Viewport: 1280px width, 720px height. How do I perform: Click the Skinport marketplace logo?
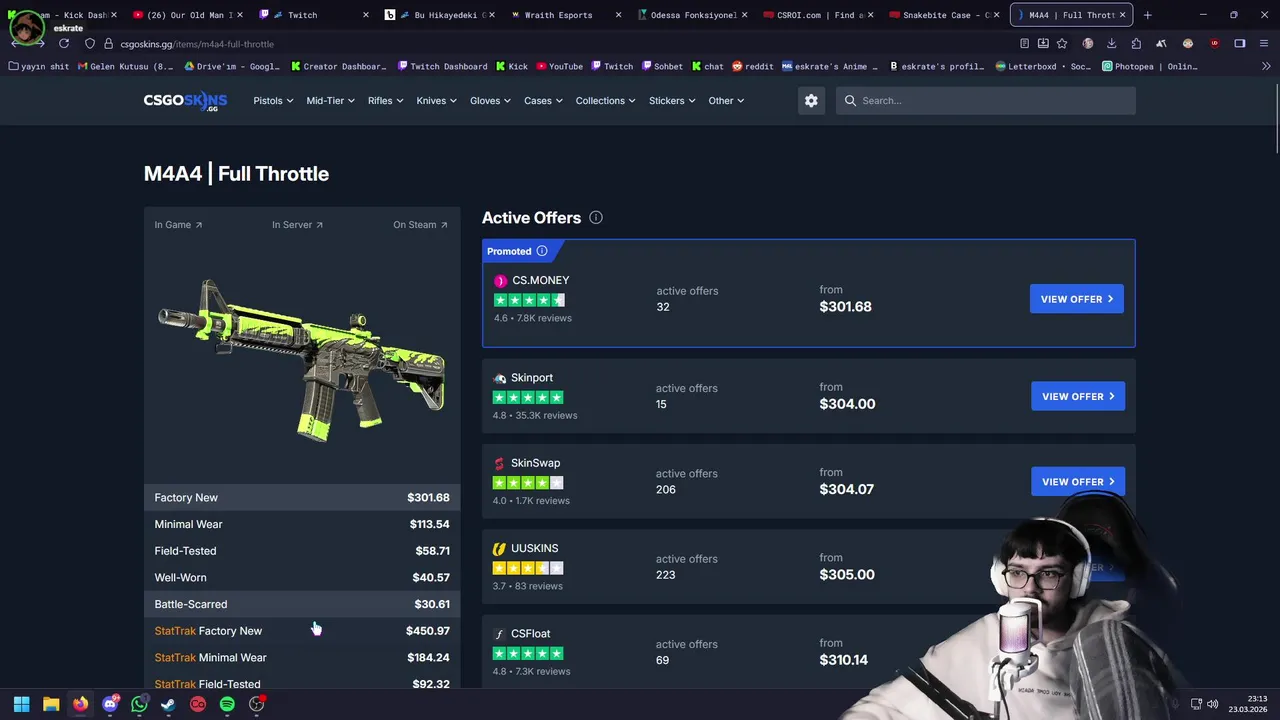499,378
